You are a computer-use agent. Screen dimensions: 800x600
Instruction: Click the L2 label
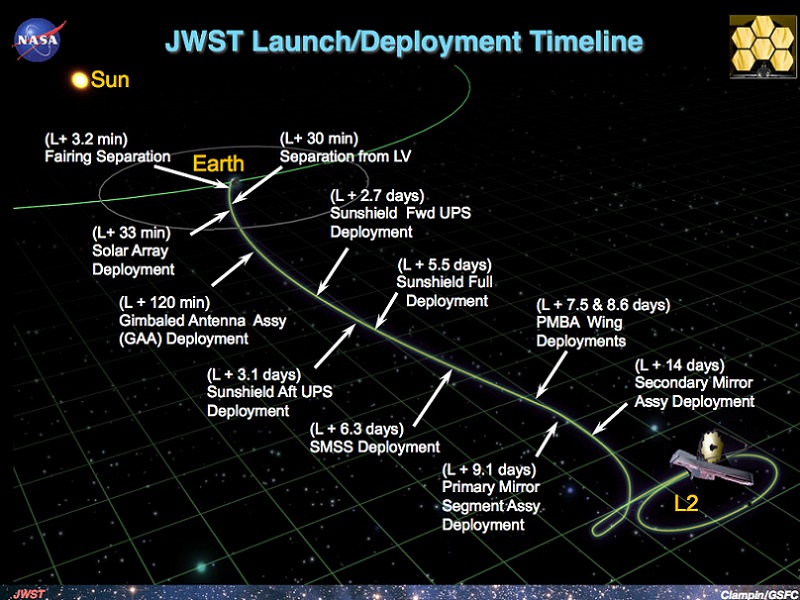(x=685, y=503)
